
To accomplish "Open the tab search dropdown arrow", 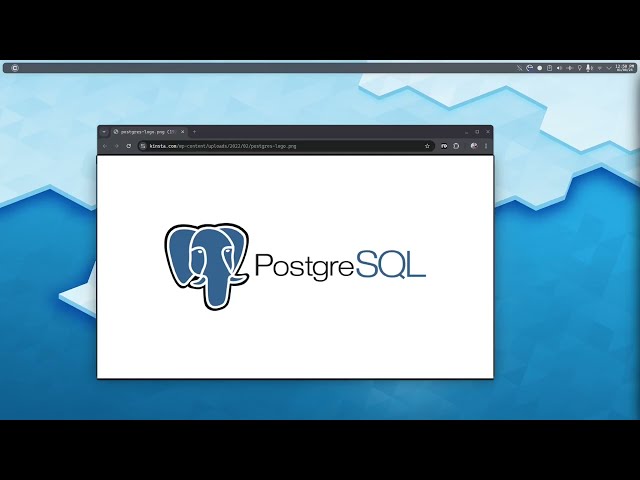I will coord(104,132).
